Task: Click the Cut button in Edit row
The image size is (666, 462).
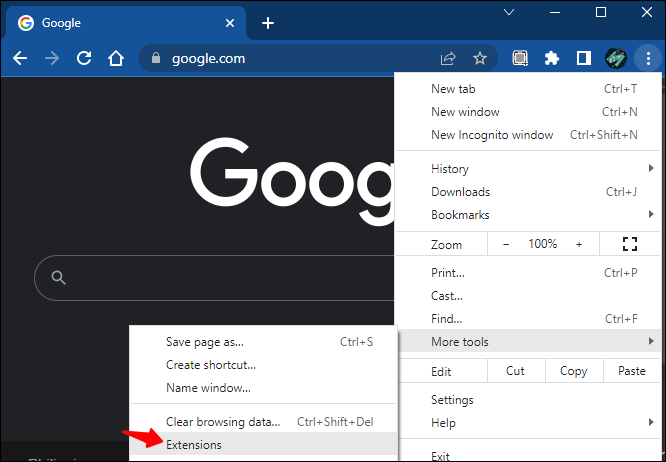Action: tap(516, 371)
